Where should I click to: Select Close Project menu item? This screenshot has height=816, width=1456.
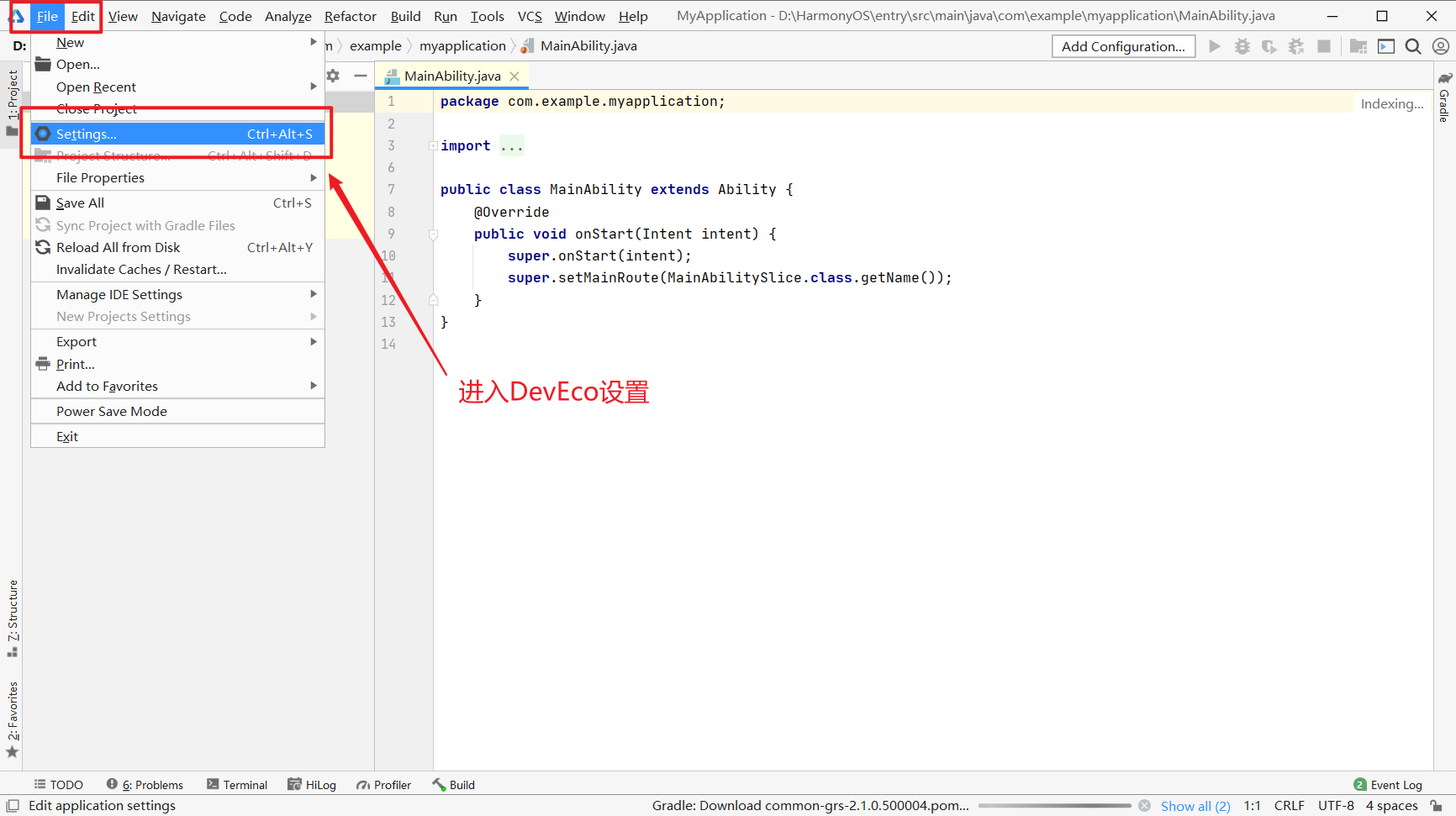177,109
